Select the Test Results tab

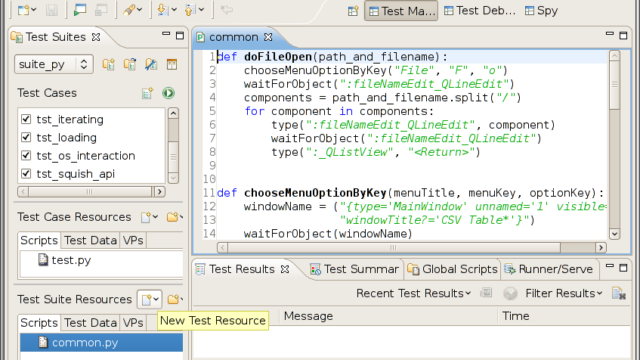coord(242,269)
